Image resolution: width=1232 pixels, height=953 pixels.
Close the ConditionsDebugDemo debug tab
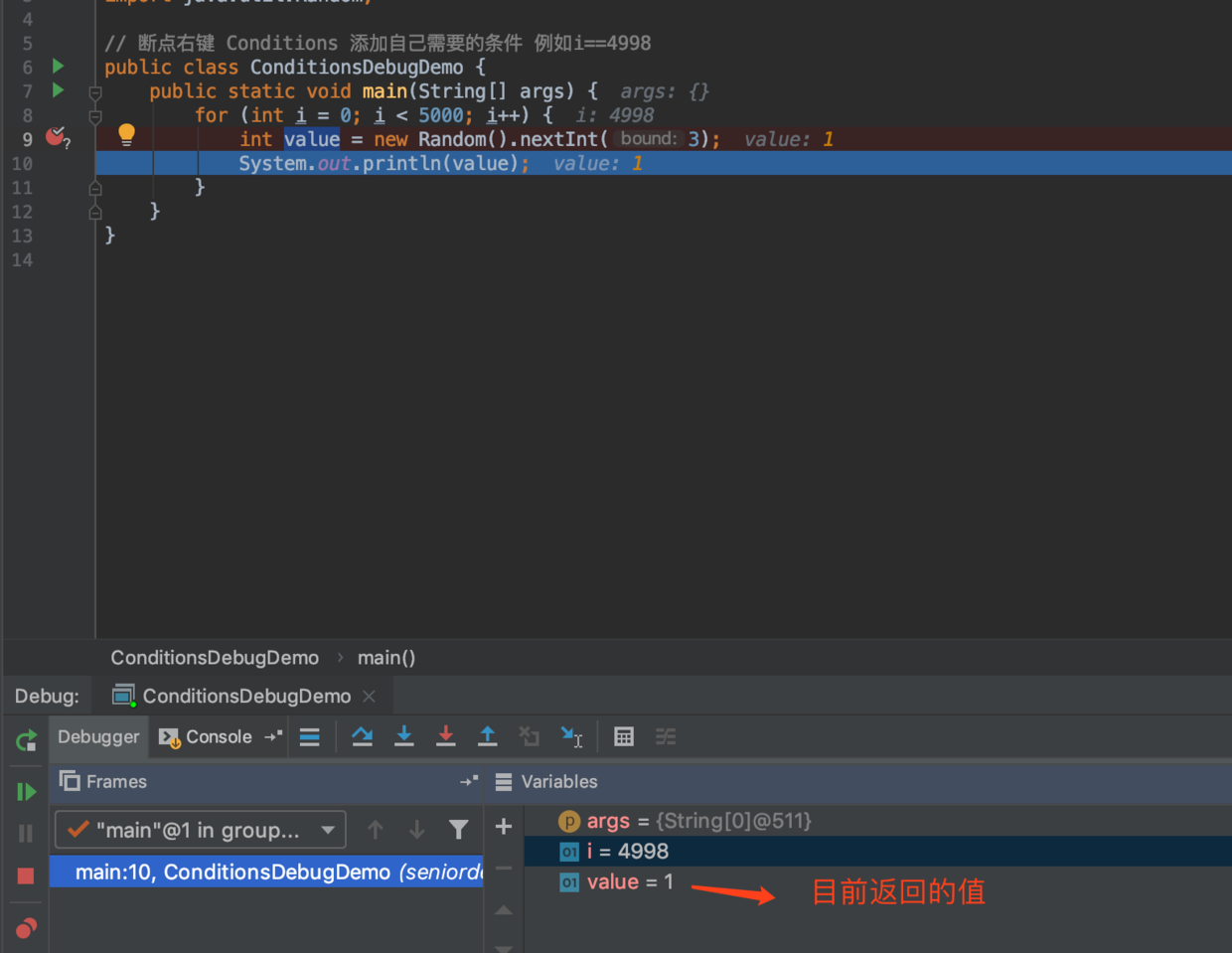(x=370, y=697)
